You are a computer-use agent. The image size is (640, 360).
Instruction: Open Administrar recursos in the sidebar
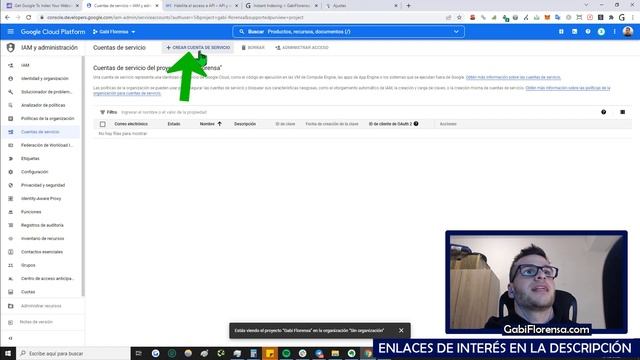41,306
